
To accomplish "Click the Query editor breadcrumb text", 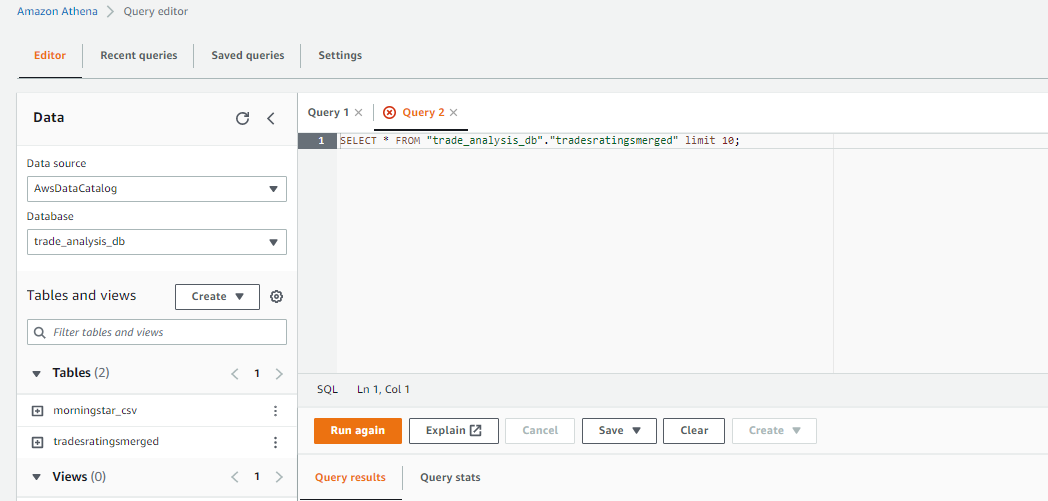I will point(156,12).
